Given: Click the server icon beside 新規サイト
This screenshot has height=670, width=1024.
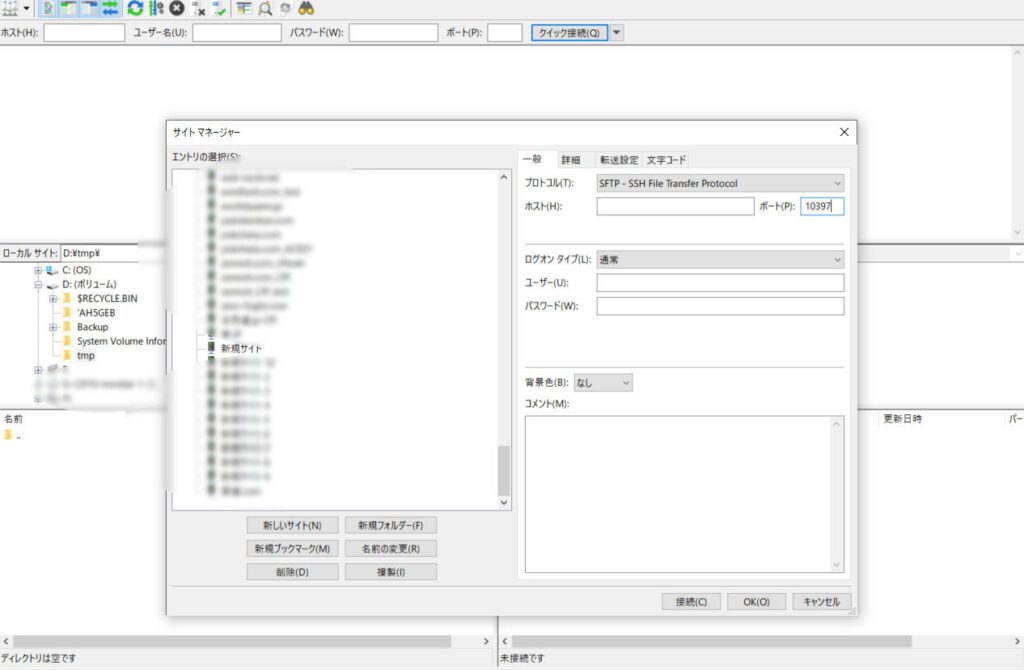Looking at the screenshot, I should (x=211, y=347).
